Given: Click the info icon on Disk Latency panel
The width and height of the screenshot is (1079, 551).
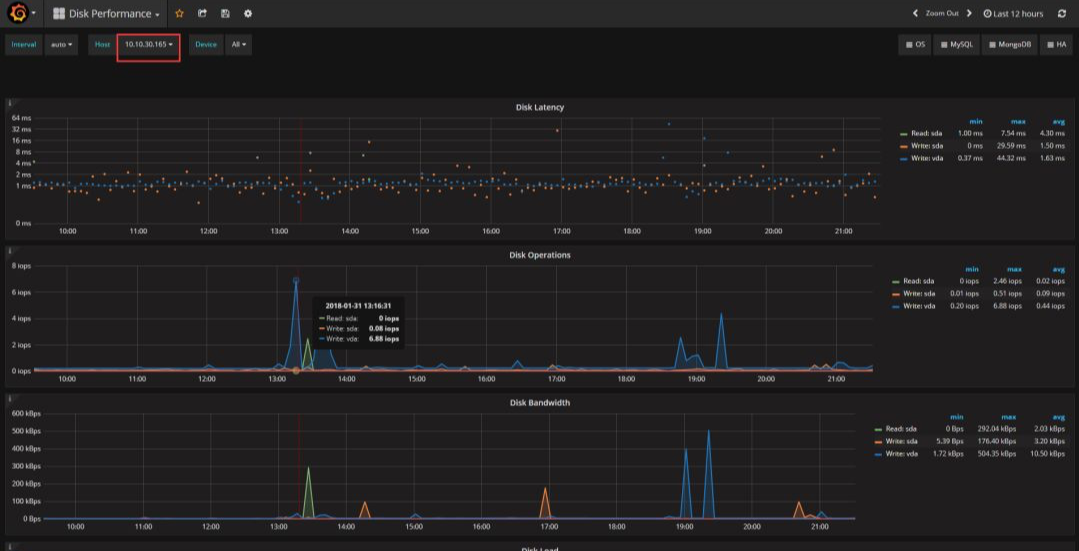Looking at the screenshot, I should [x=10, y=103].
